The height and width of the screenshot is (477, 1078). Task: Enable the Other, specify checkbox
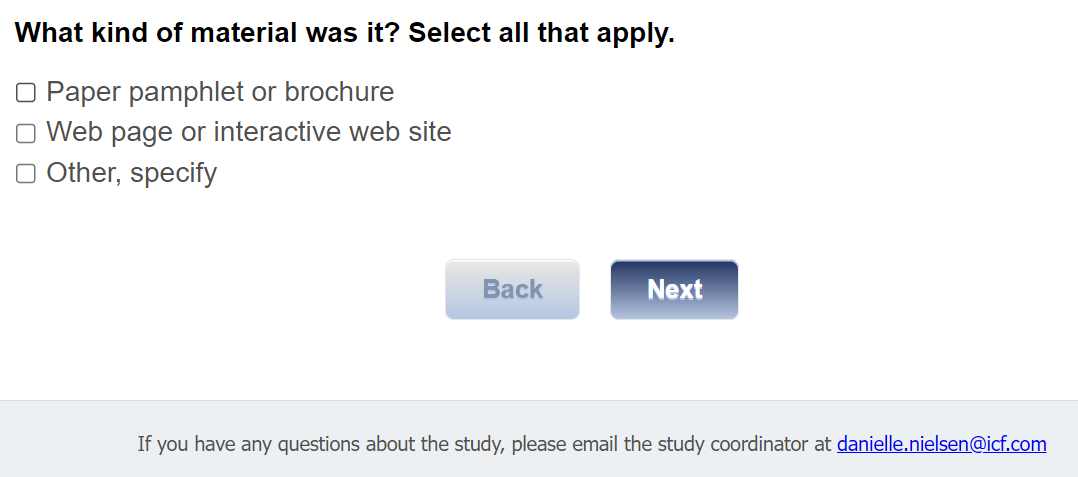pos(26,174)
